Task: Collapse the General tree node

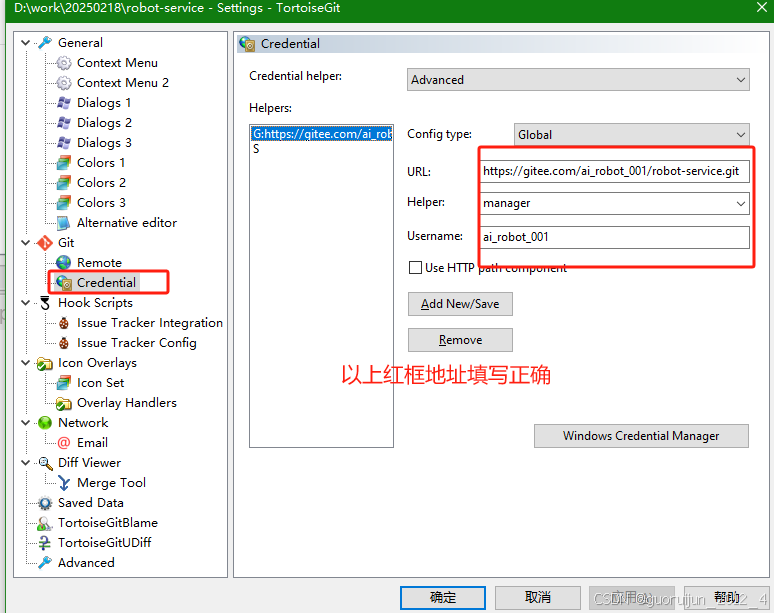Action: 26,42
